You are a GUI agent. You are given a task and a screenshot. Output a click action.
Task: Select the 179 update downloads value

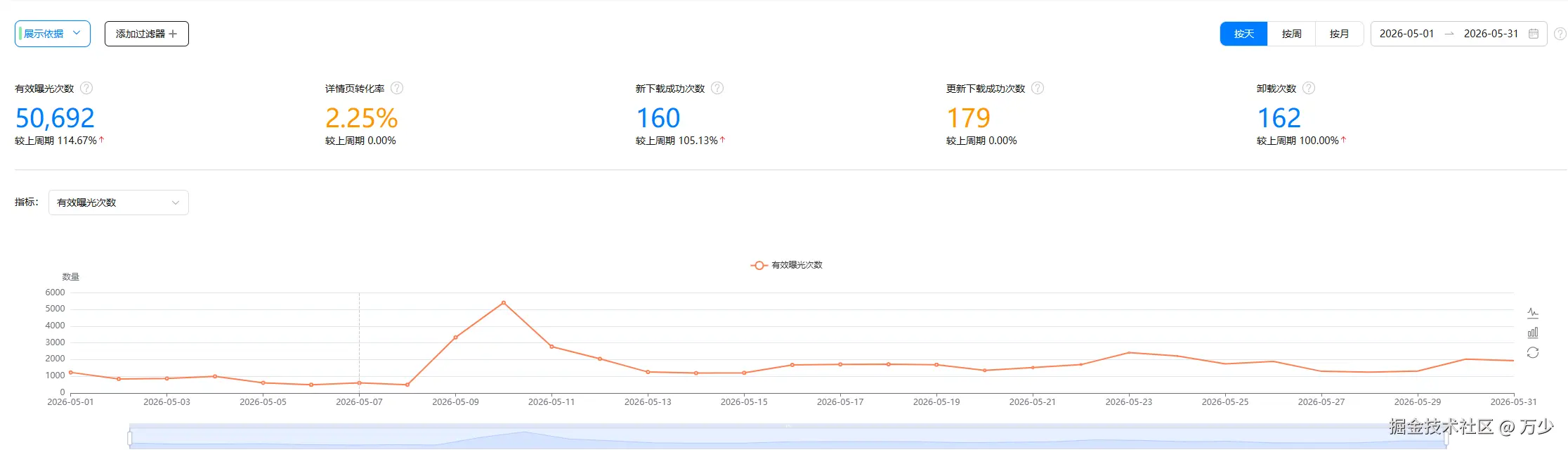[969, 118]
